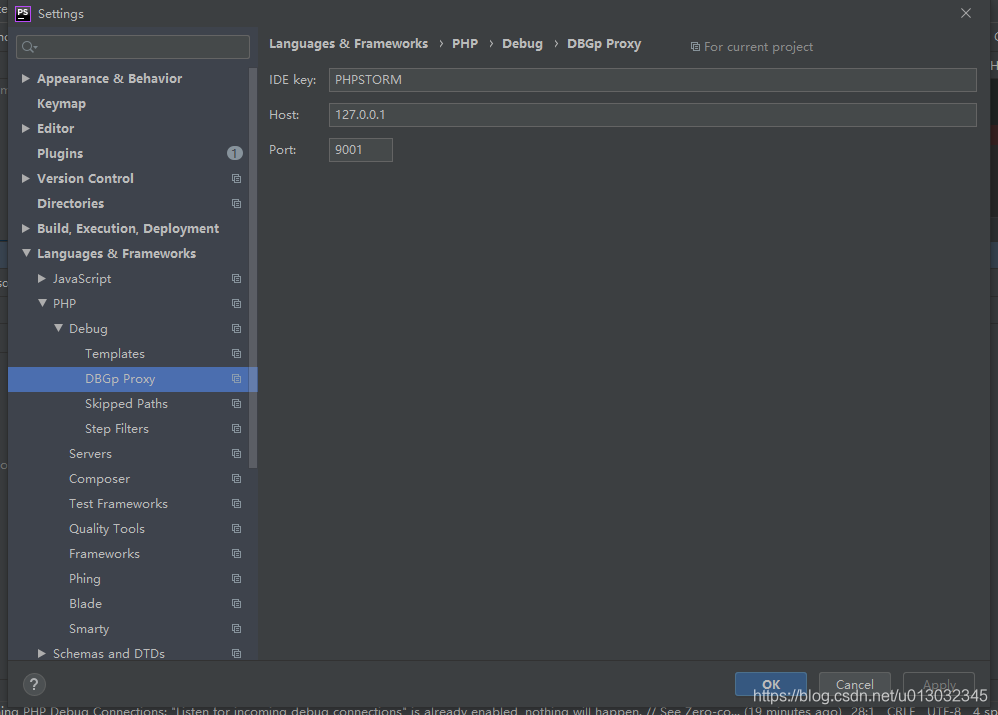Click project-level icon next to Frameworks
Image resolution: width=998 pixels, height=715 pixels.
pyautogui.click(x=236, y=554)
